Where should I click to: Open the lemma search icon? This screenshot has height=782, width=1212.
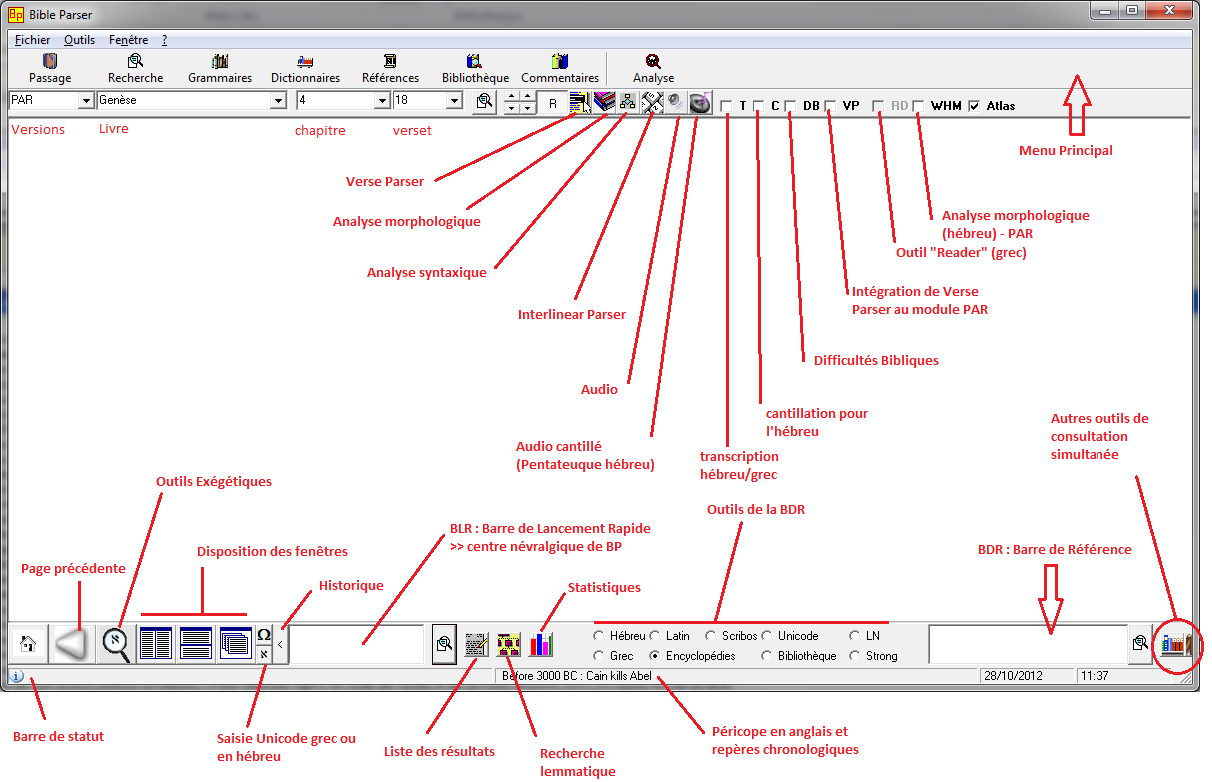click(x=509, y=645)
